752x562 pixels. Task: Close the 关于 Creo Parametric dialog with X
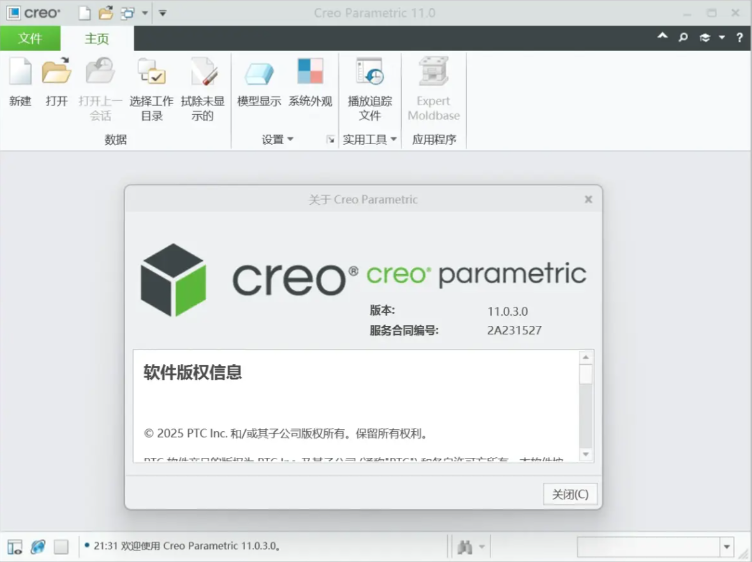pos(588,199)
